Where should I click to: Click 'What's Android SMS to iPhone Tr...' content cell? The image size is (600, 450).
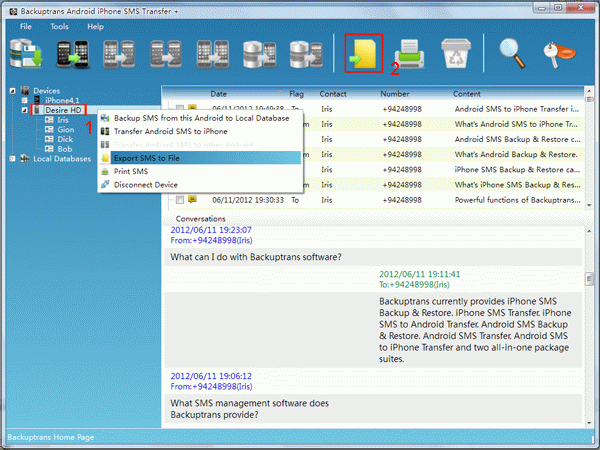[516, 124]
